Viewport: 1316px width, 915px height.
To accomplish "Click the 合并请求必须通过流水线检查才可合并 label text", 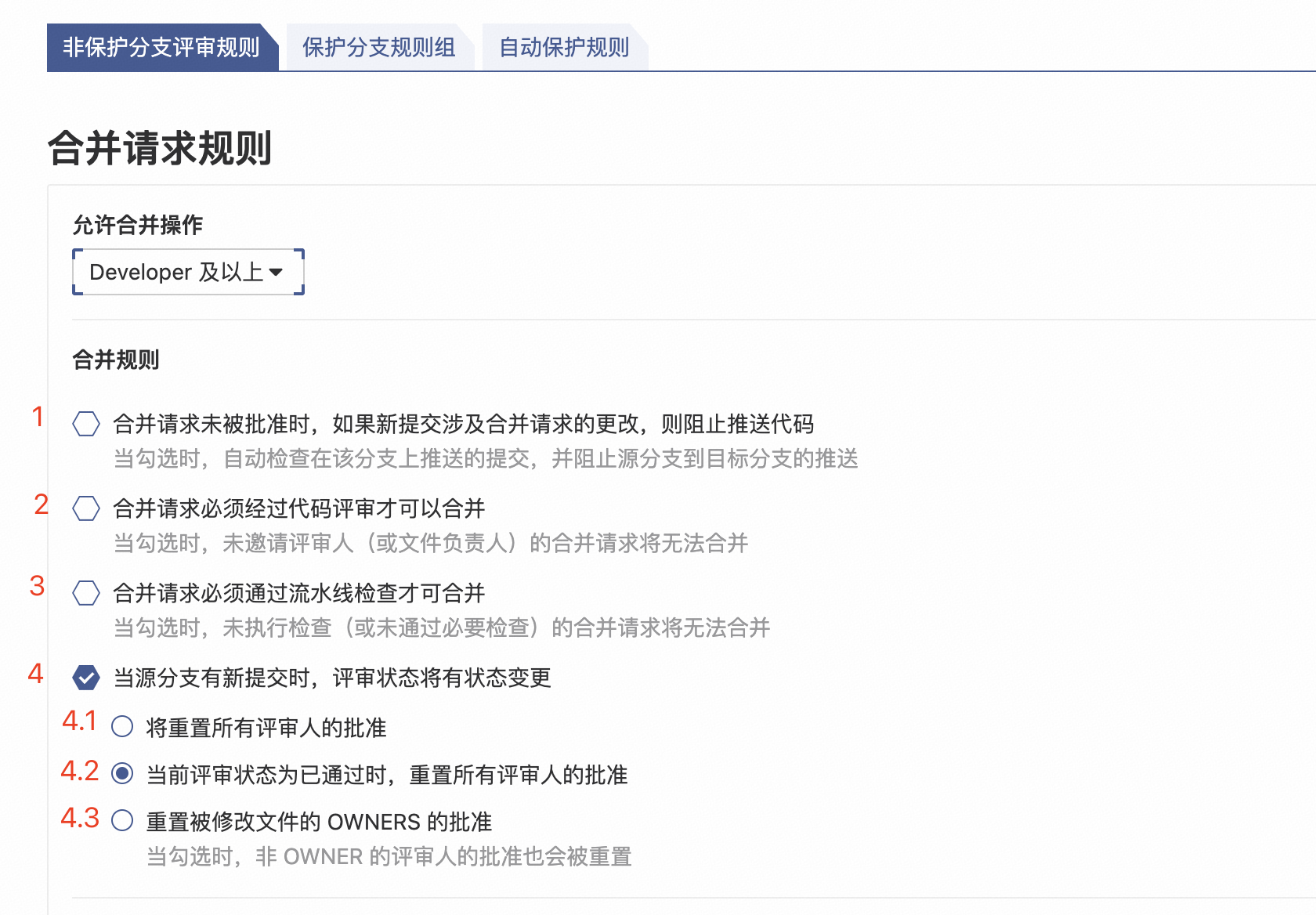I will point(298,593).
